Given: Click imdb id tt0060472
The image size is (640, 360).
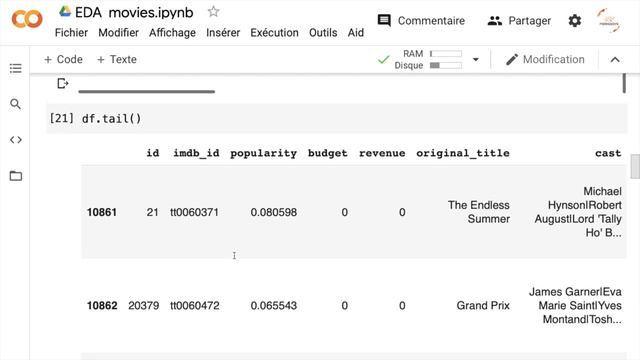Looking at the screenshot, I should [x=194, y=306].
